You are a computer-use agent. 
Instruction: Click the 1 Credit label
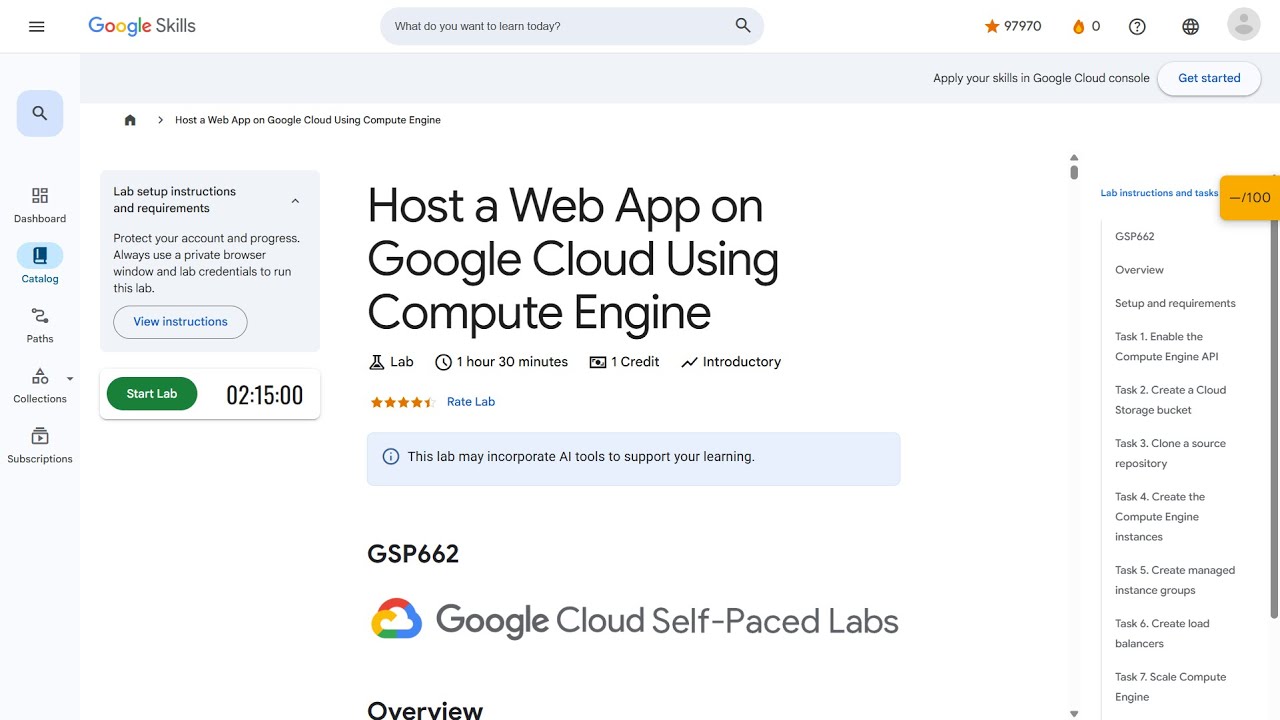pyautogui.click(x=635, y=362)
